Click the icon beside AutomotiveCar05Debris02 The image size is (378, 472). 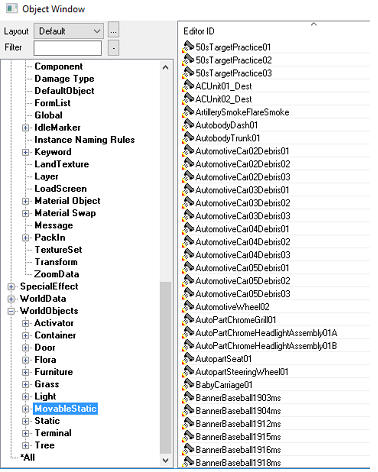coord(188,281)
